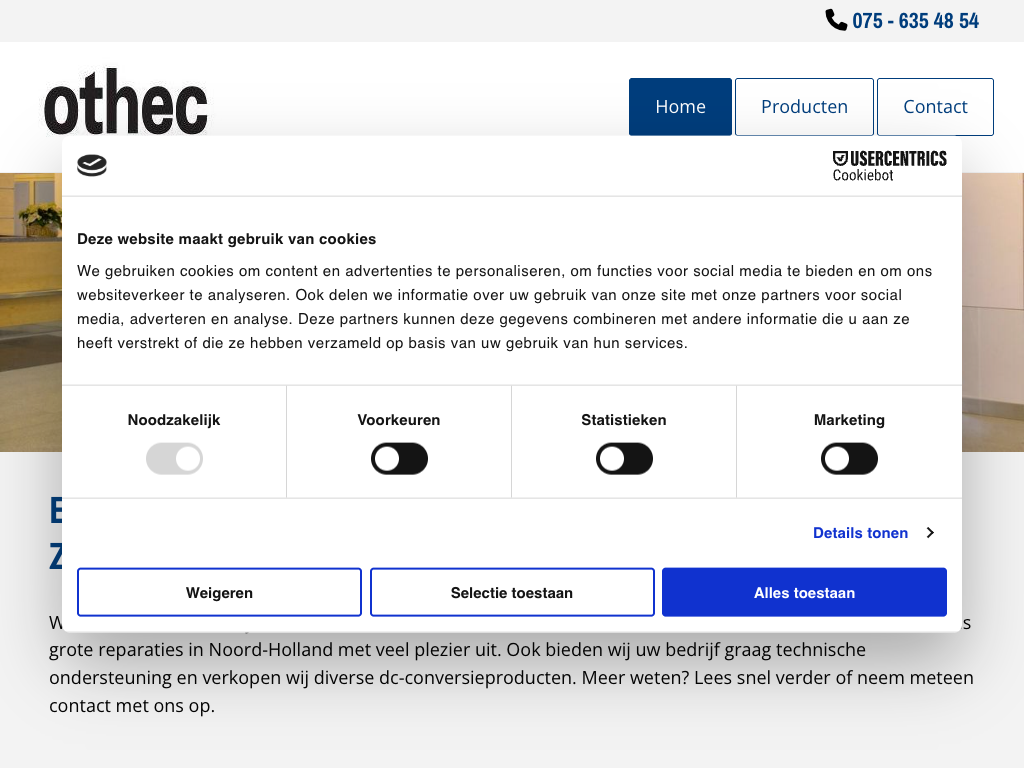Call the number 075 - 635 48 54
The width and height of the screenshot is (1024, 768).
915,21
